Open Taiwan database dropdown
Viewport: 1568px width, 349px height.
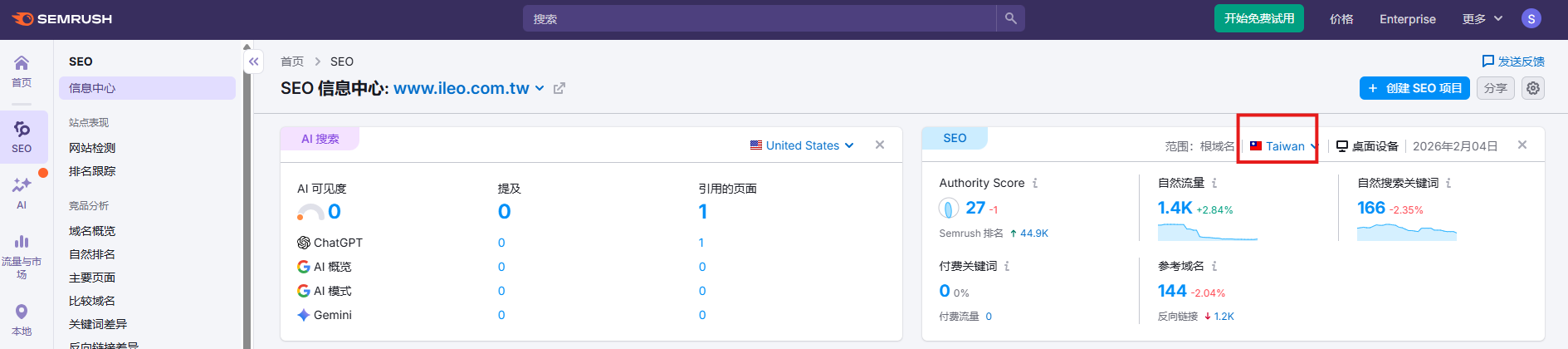point(1284,146)
